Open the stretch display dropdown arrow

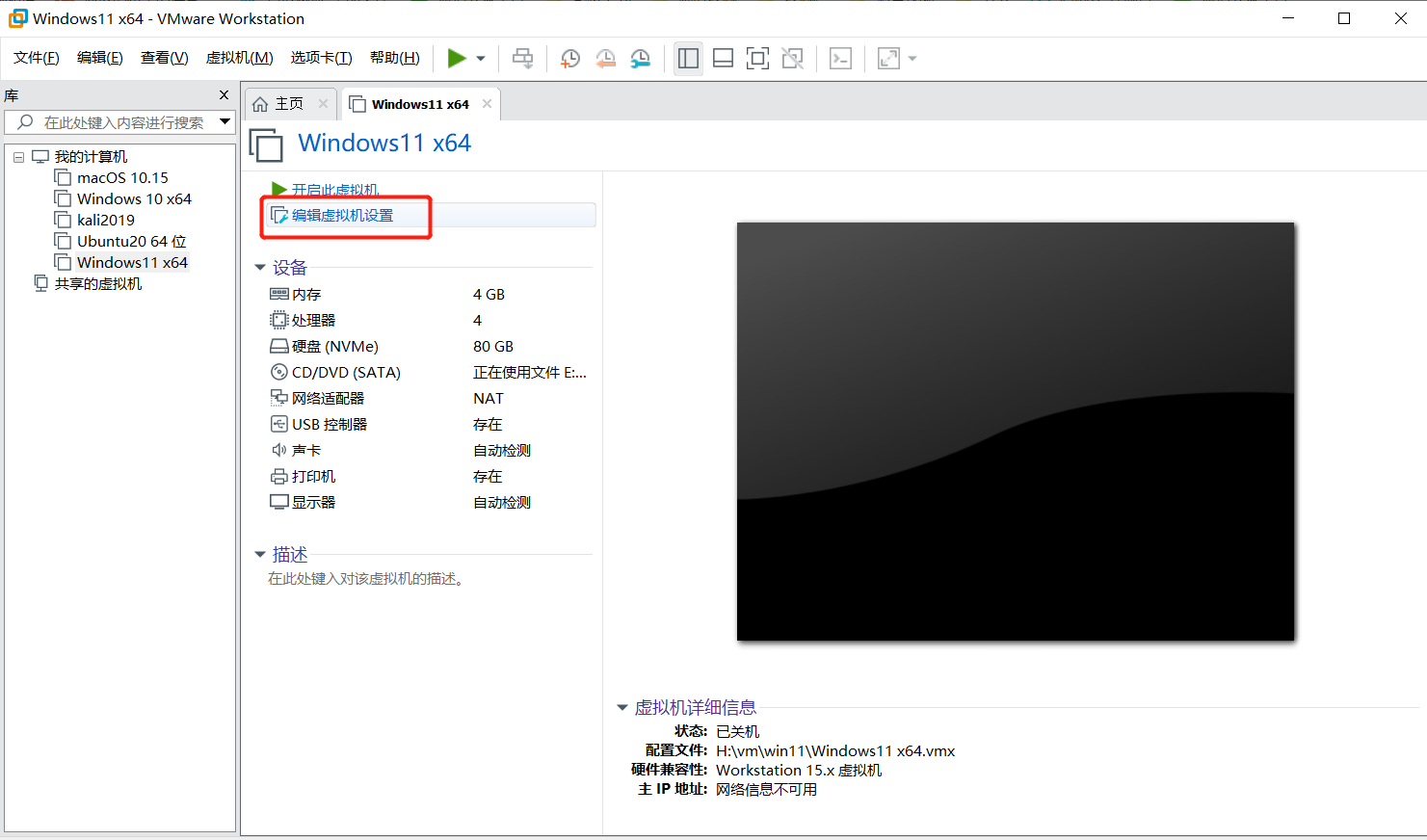[x=912, y=59]
